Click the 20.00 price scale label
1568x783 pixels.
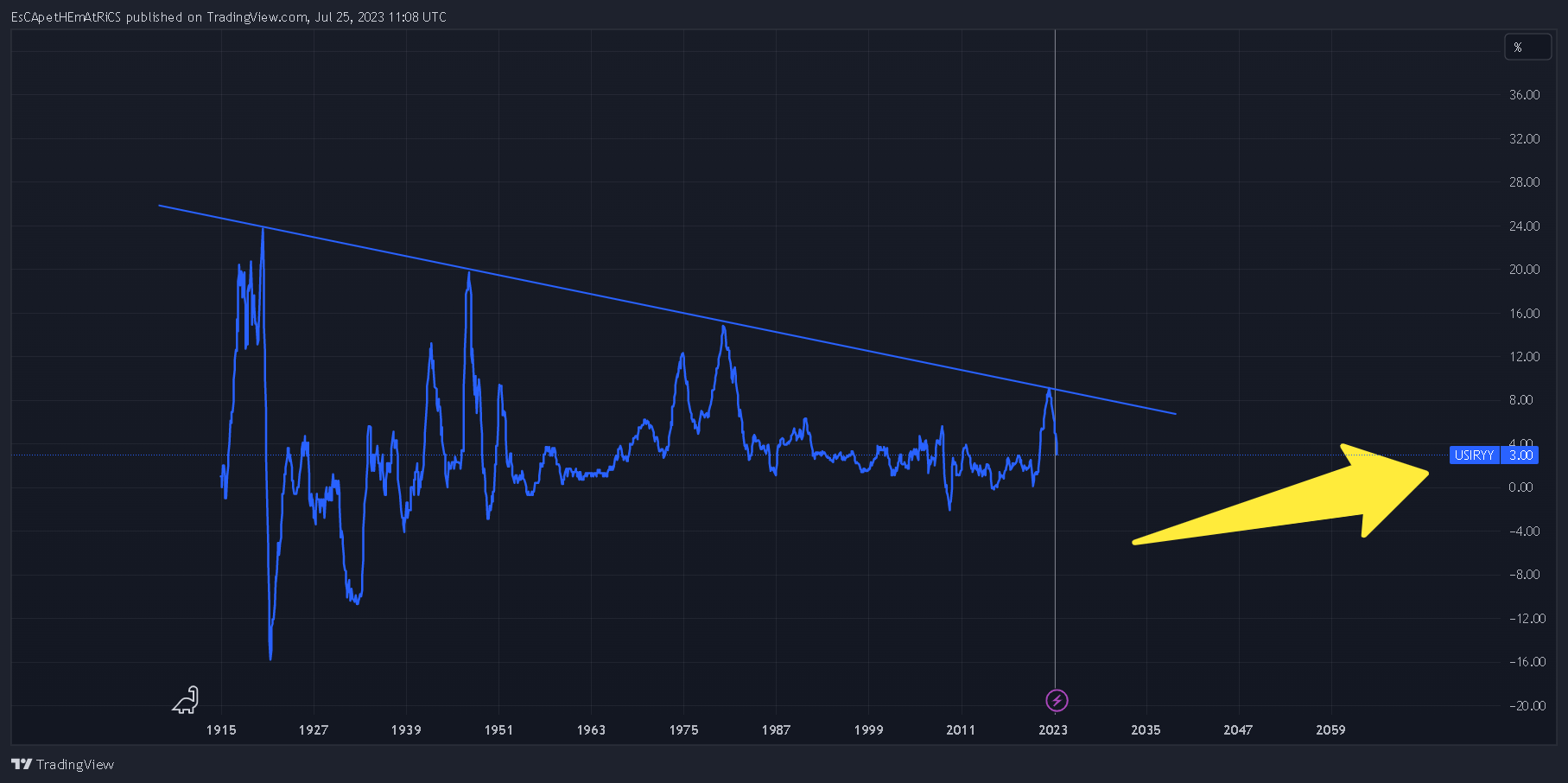coord(1524,270)
